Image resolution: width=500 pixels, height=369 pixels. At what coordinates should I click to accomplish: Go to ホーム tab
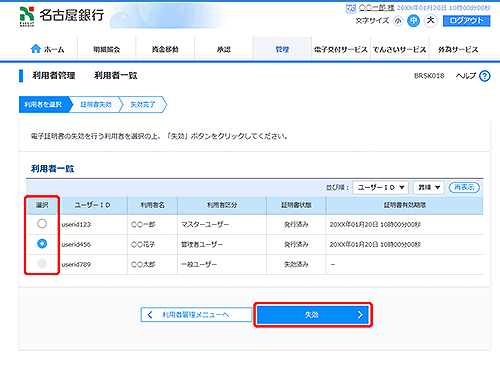[48, 49]
